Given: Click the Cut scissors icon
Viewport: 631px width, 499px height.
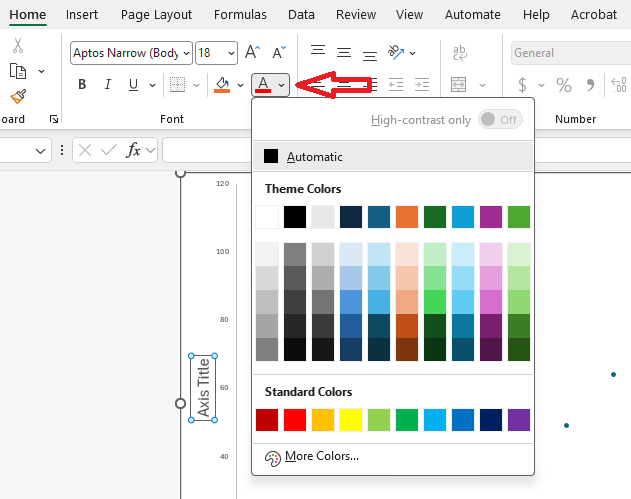Looking at the screenshot, I should (18, 45).
